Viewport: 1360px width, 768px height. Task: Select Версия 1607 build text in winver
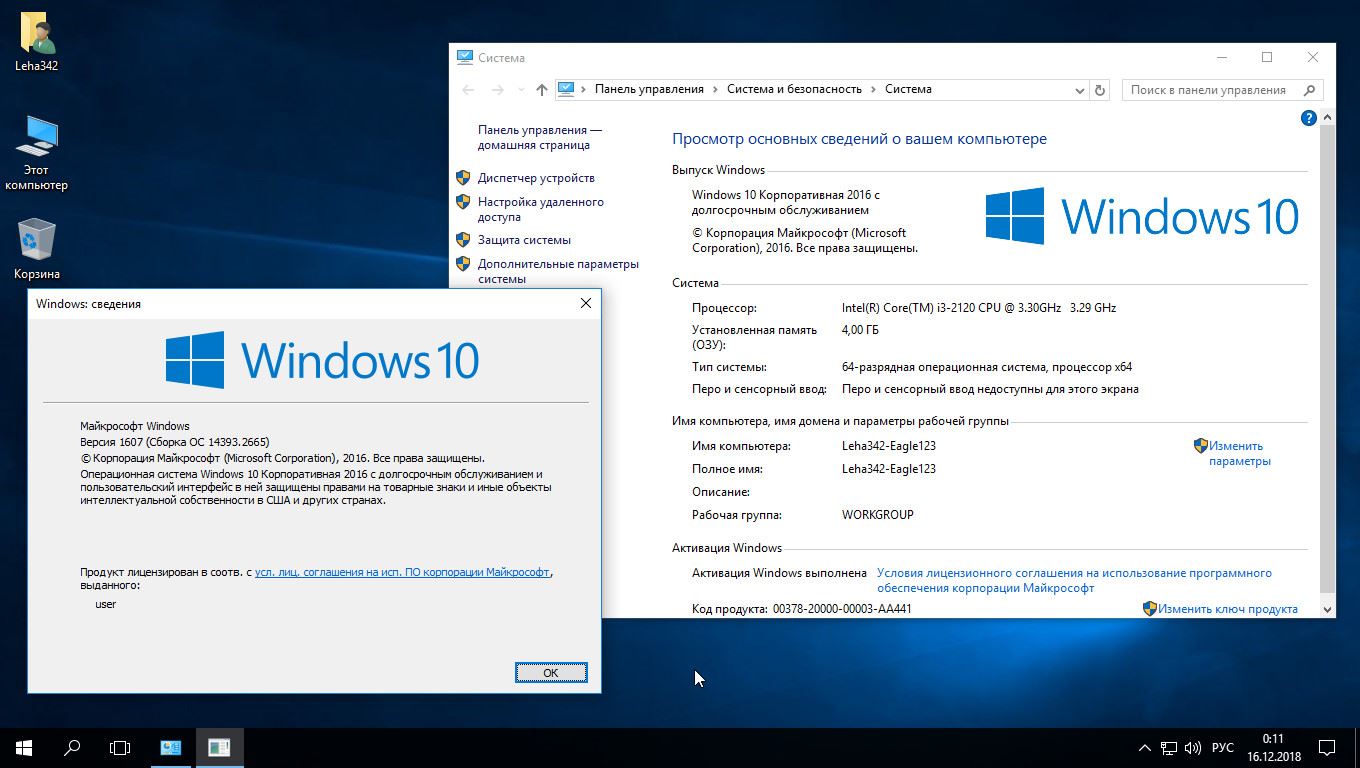[175, 442]
